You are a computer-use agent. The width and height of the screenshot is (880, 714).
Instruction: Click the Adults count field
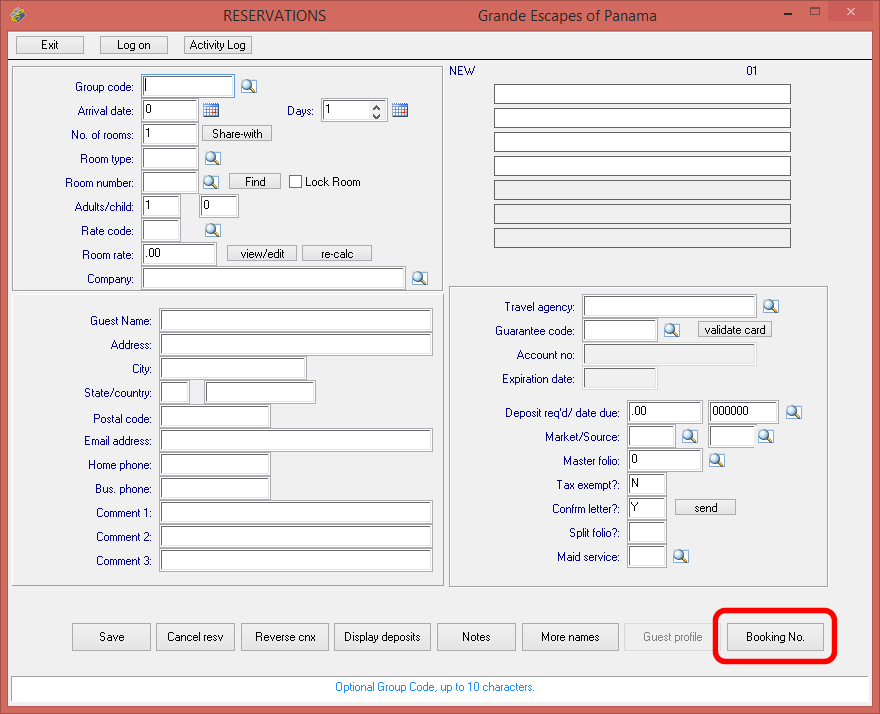[161, 206]
